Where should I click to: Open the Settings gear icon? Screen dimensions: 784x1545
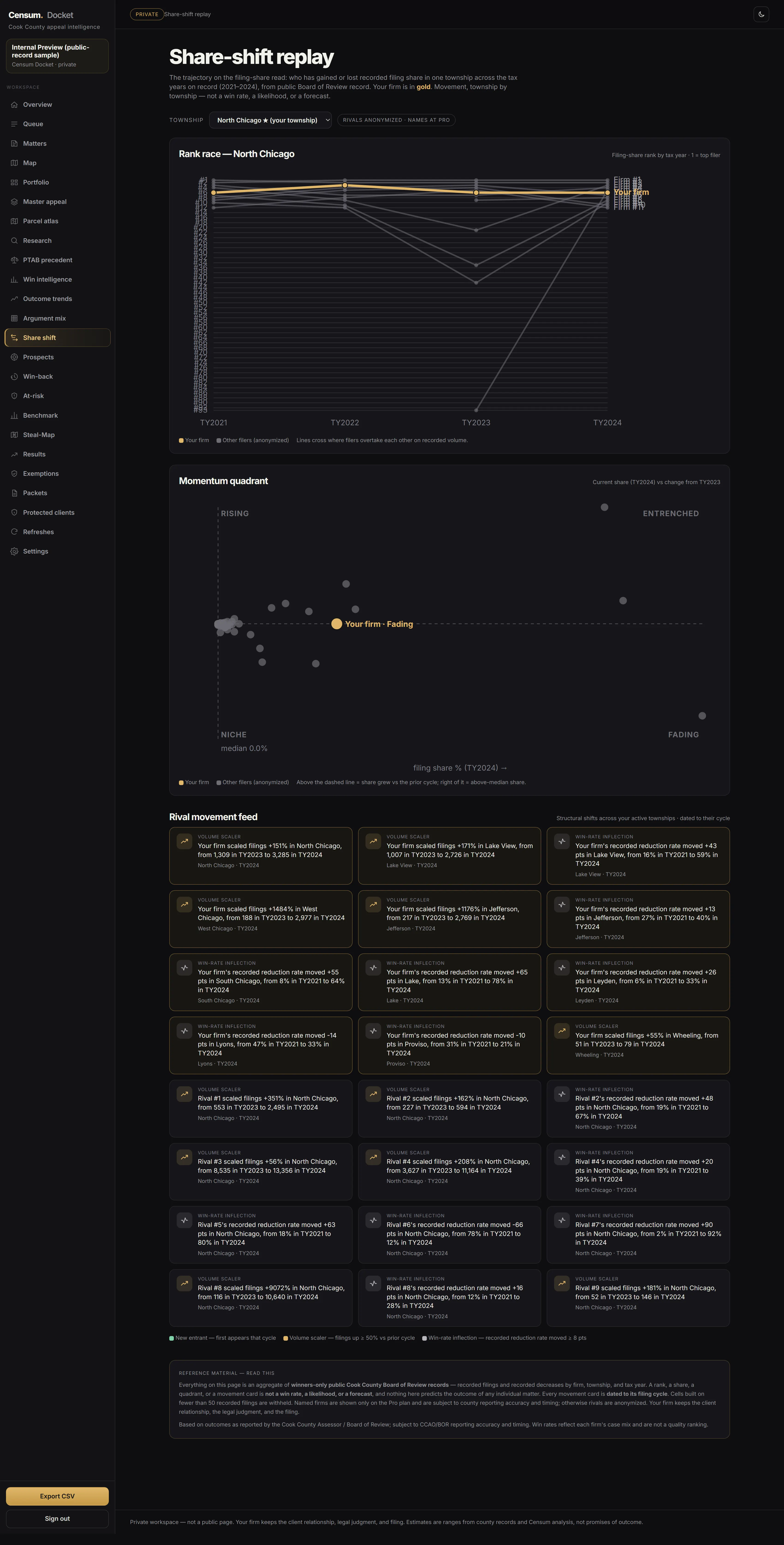(14, 551)
